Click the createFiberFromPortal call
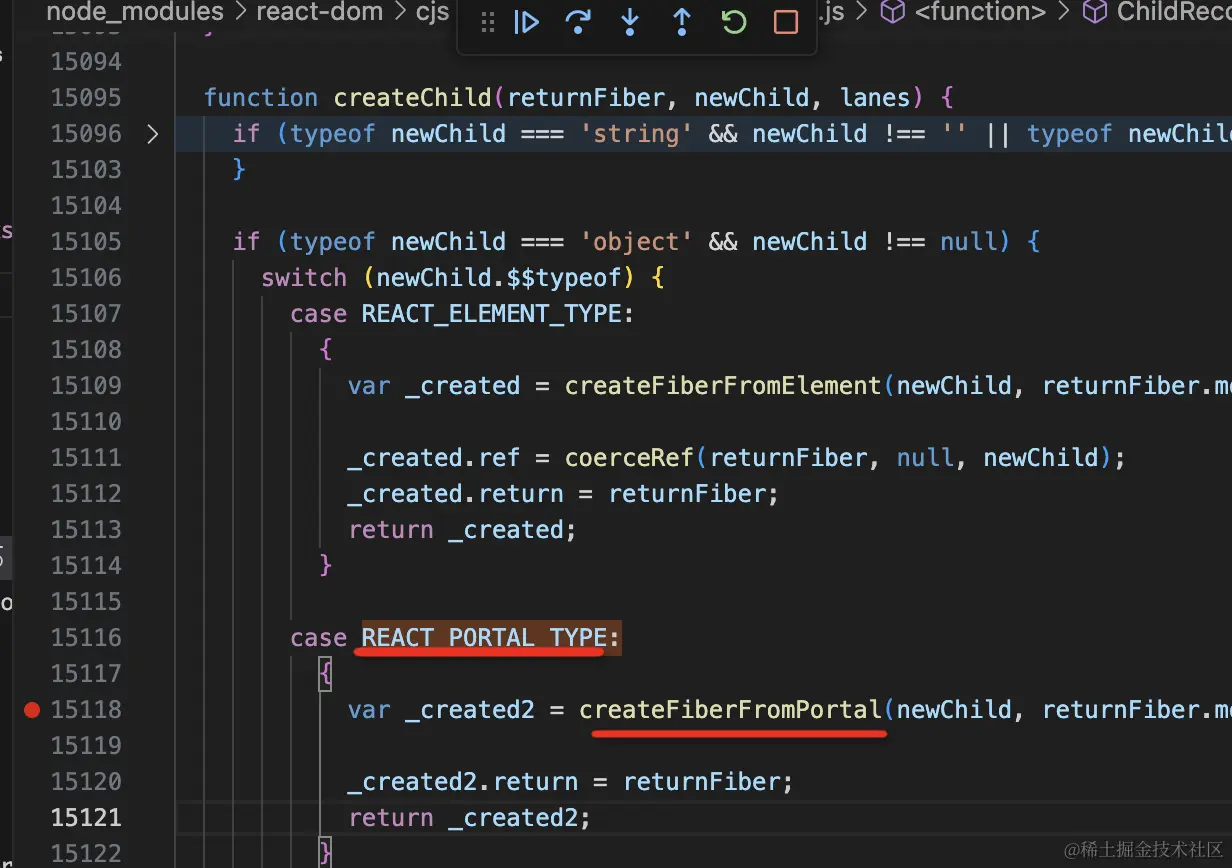Screen dimensions: 1232x868 pos(730,710)
